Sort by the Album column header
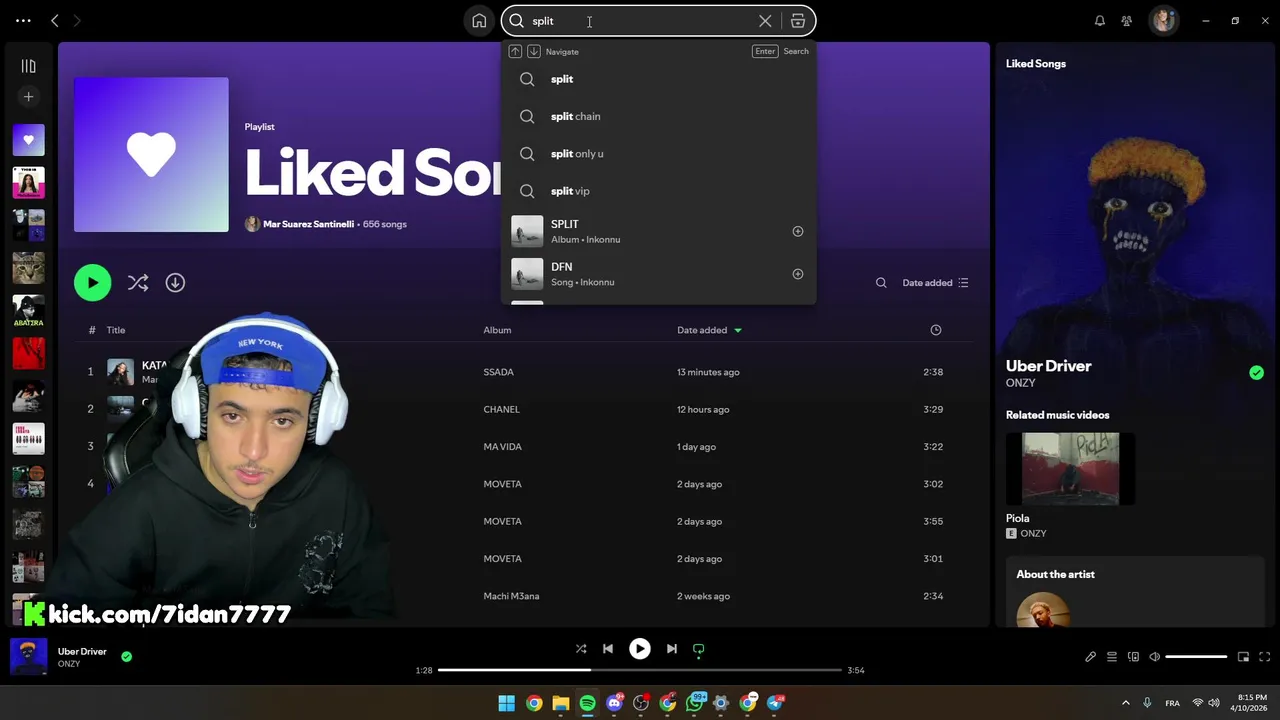 coord(497,330)
